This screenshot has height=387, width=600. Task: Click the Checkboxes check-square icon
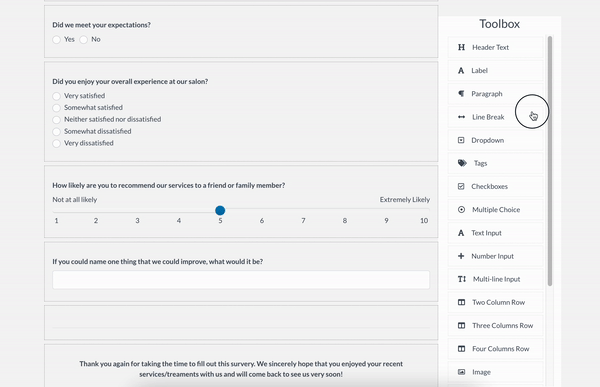pos(461,186)
